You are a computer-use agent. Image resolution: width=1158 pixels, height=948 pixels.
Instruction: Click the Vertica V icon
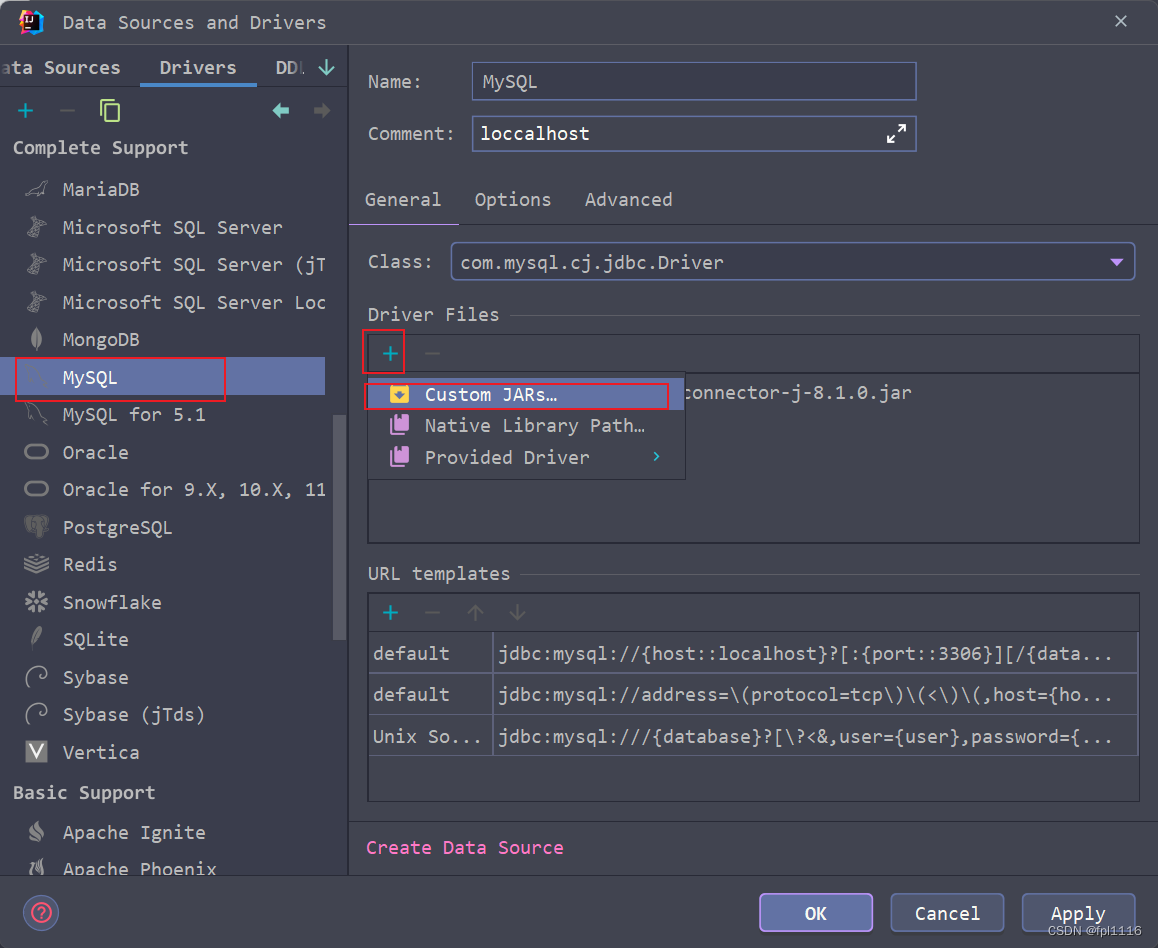[x=36, y=752]
